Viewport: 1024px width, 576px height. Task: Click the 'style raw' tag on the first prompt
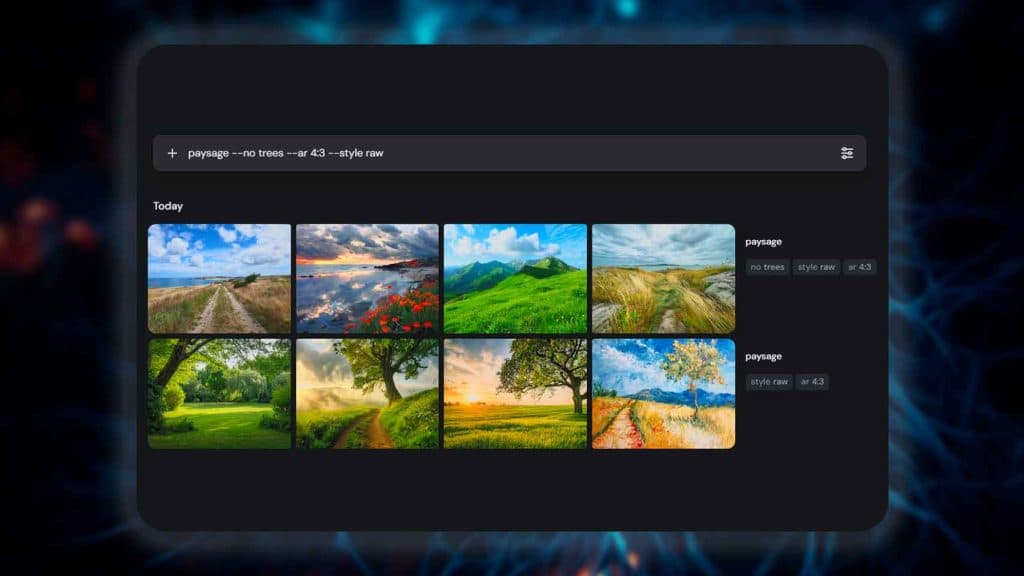pyautogui.click(x=817, y=266)
